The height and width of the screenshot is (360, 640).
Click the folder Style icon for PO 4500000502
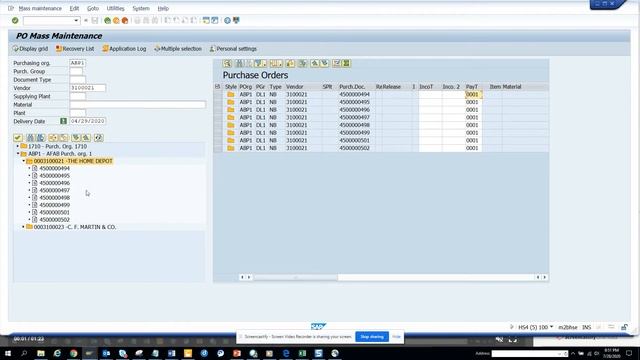[231, 148]
